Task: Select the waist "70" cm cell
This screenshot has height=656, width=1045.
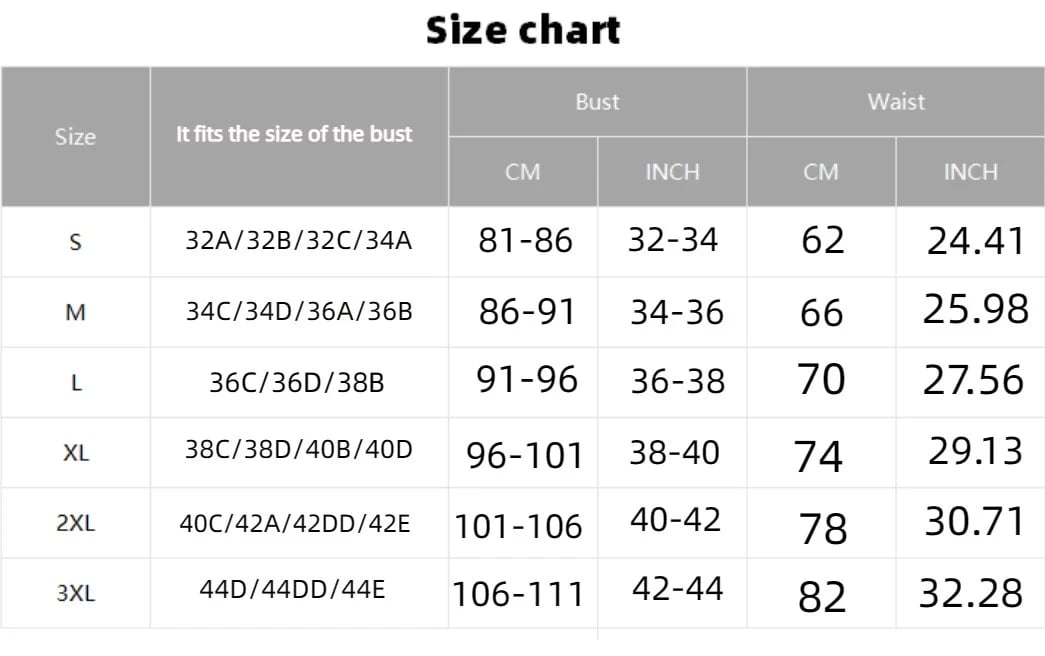Action: 821,381
